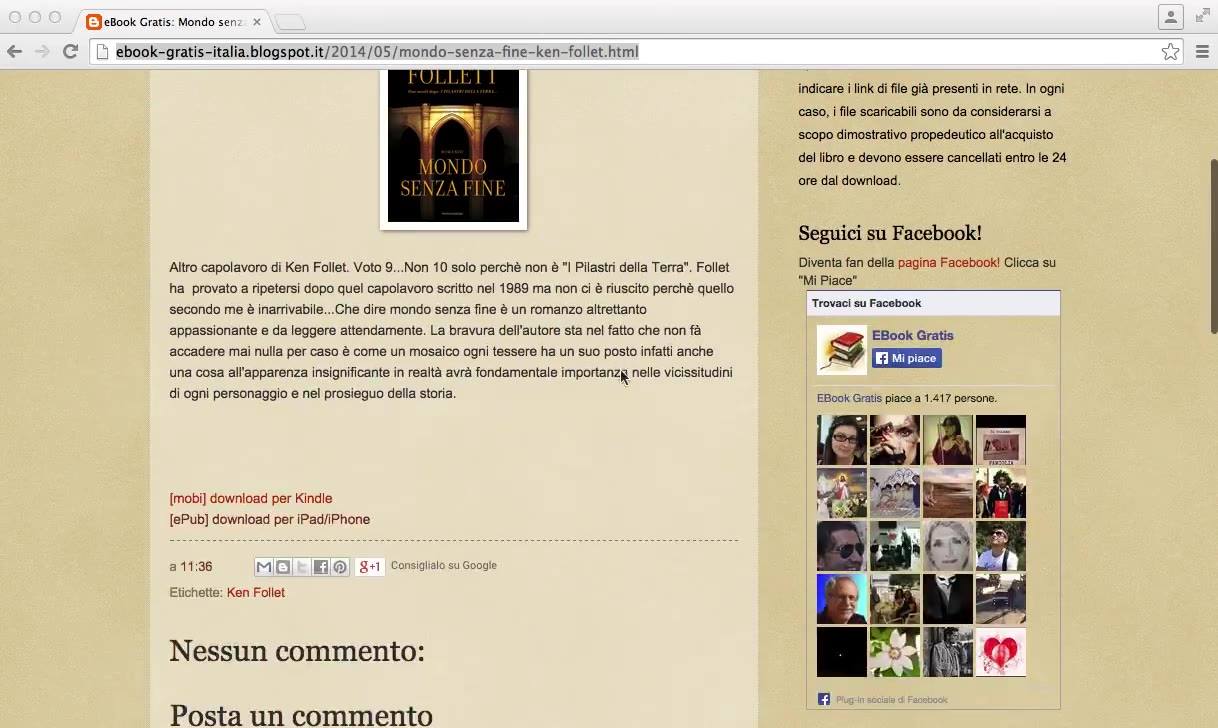Bookmark page with the star icon
The image size is (1218, 728).
1170,52
